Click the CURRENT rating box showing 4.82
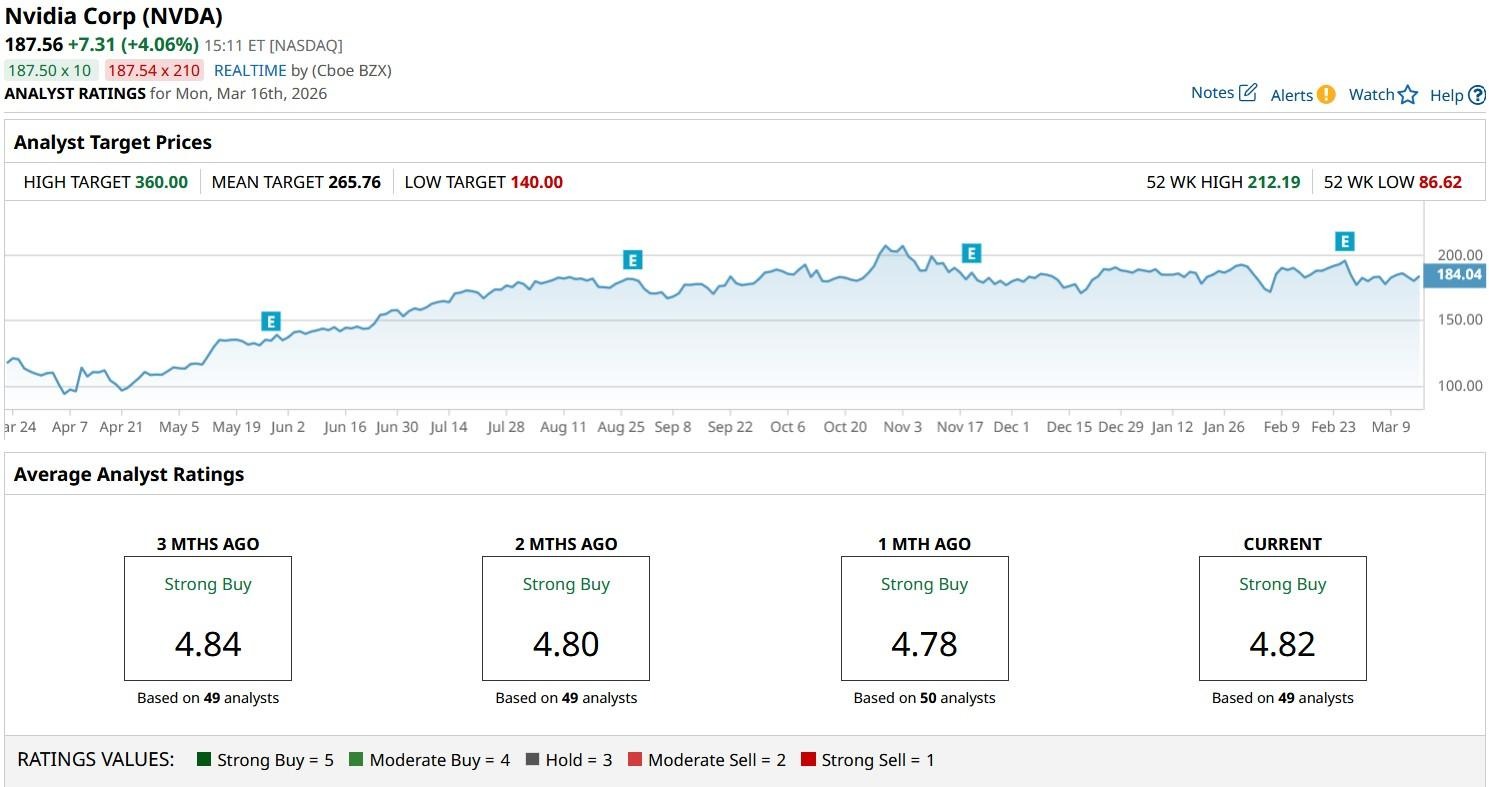The width and height of the screenshot is (1489, 787). [1282, 619]
